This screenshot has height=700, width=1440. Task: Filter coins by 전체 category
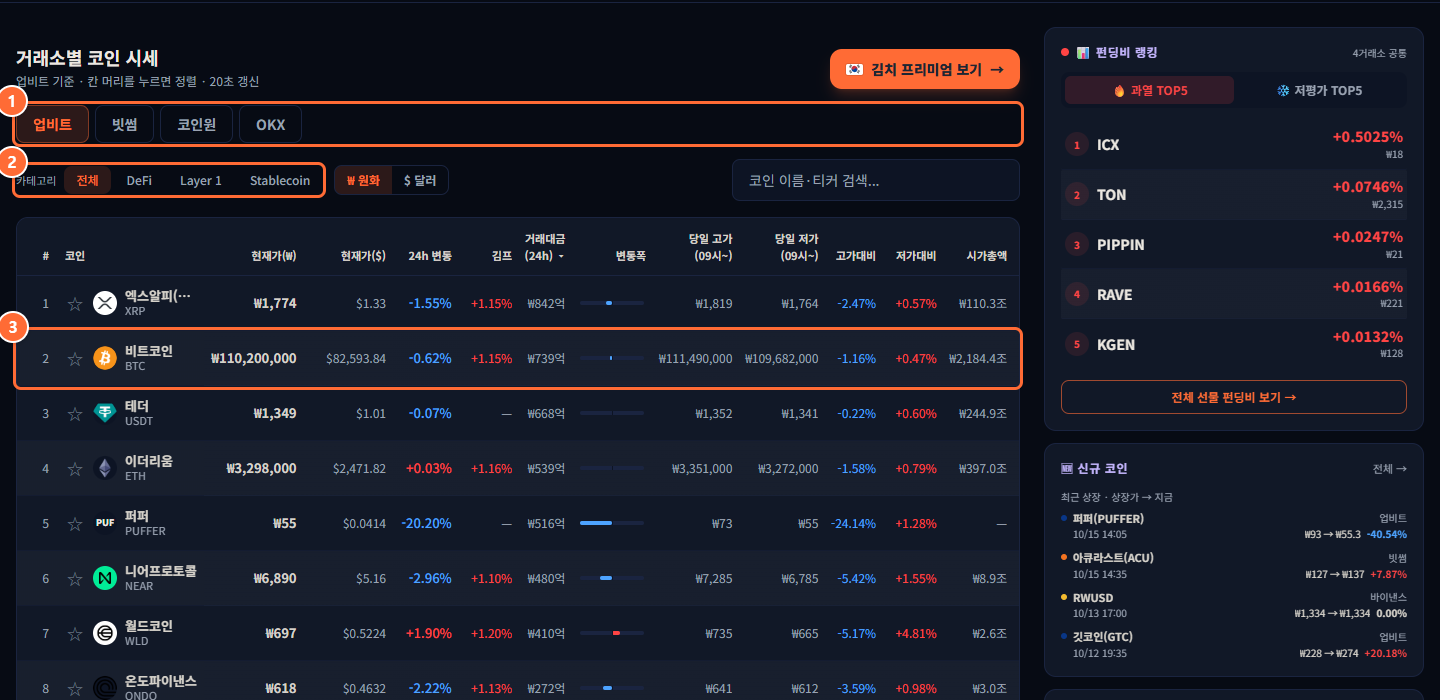tap(87, 180)
